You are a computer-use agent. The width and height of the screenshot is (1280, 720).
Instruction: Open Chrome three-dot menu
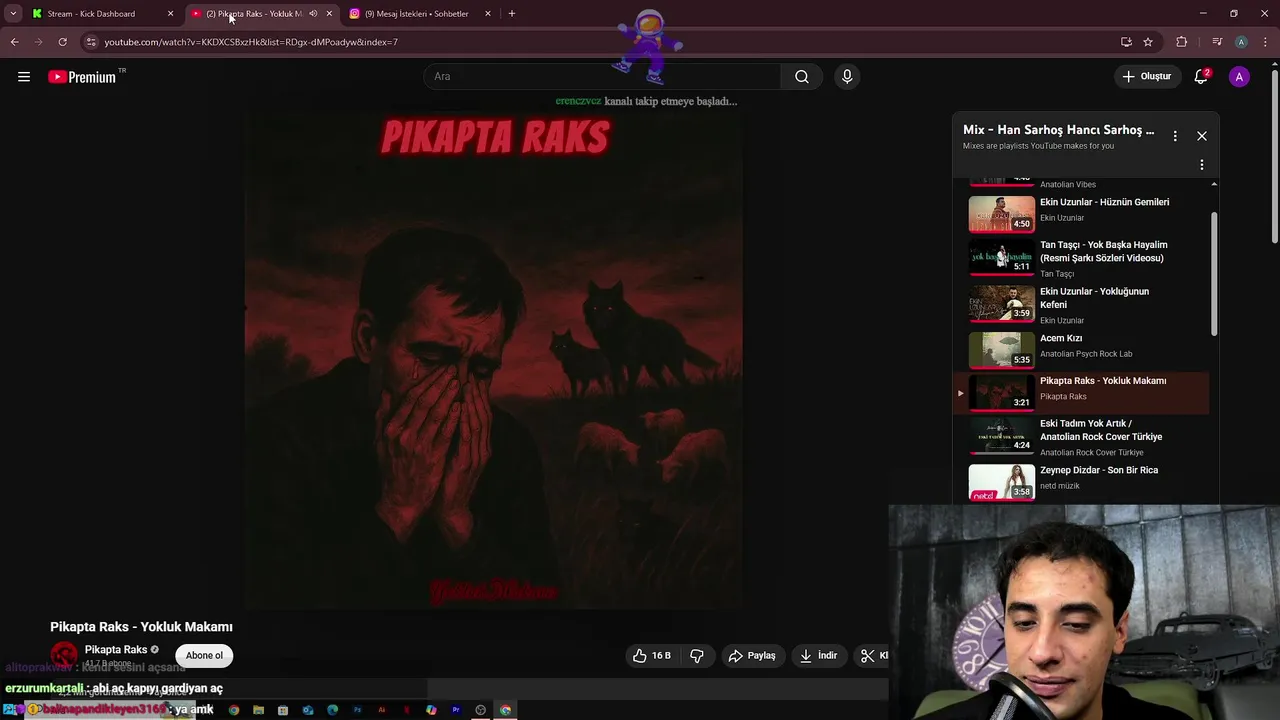coord(1265,42)
